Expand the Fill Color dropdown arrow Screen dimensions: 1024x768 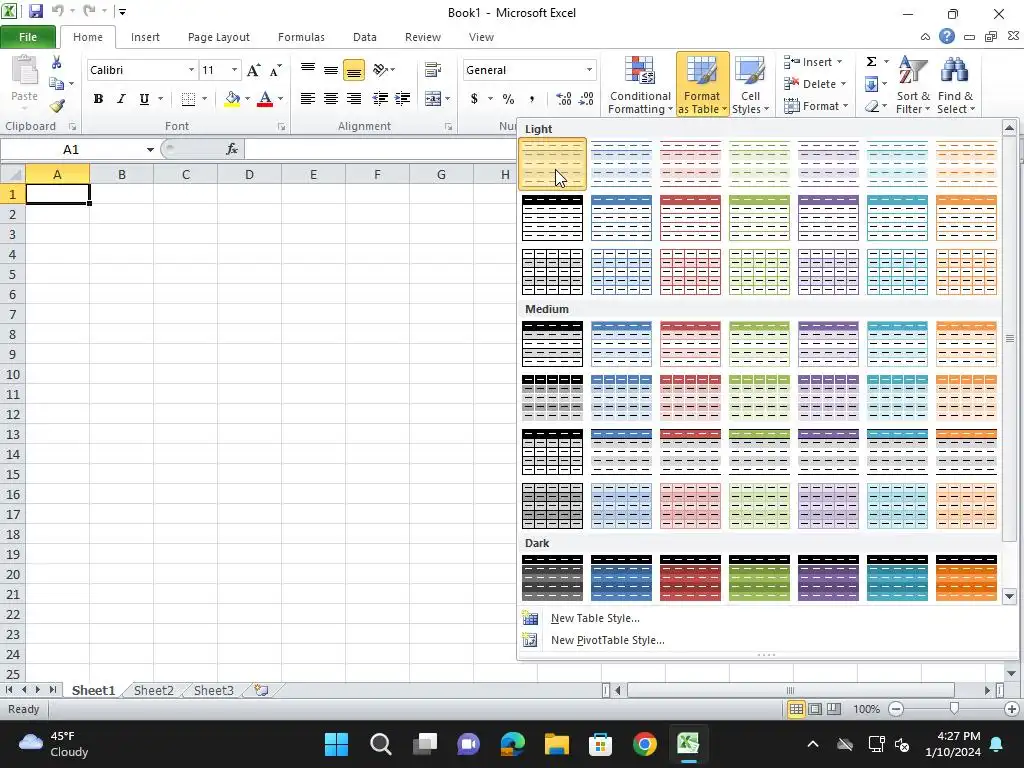tap(247, 99)
